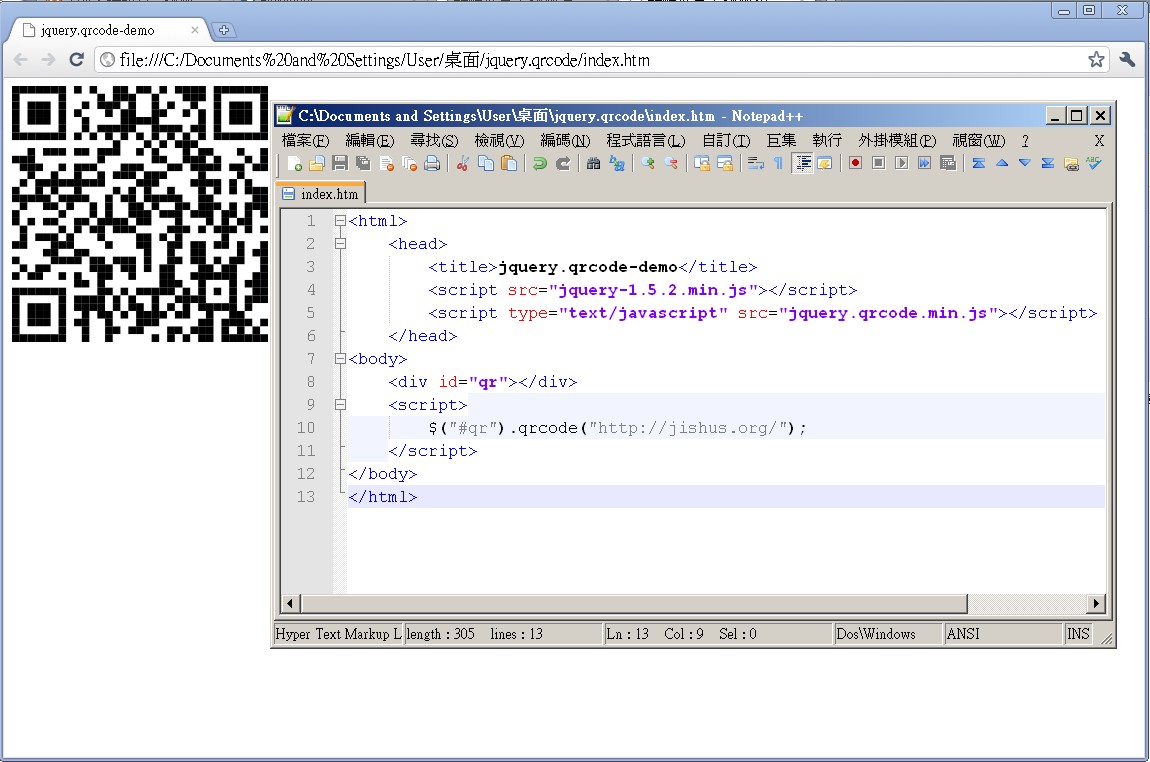
Task: Click the browser back arrow
Action: coord(21,59)
